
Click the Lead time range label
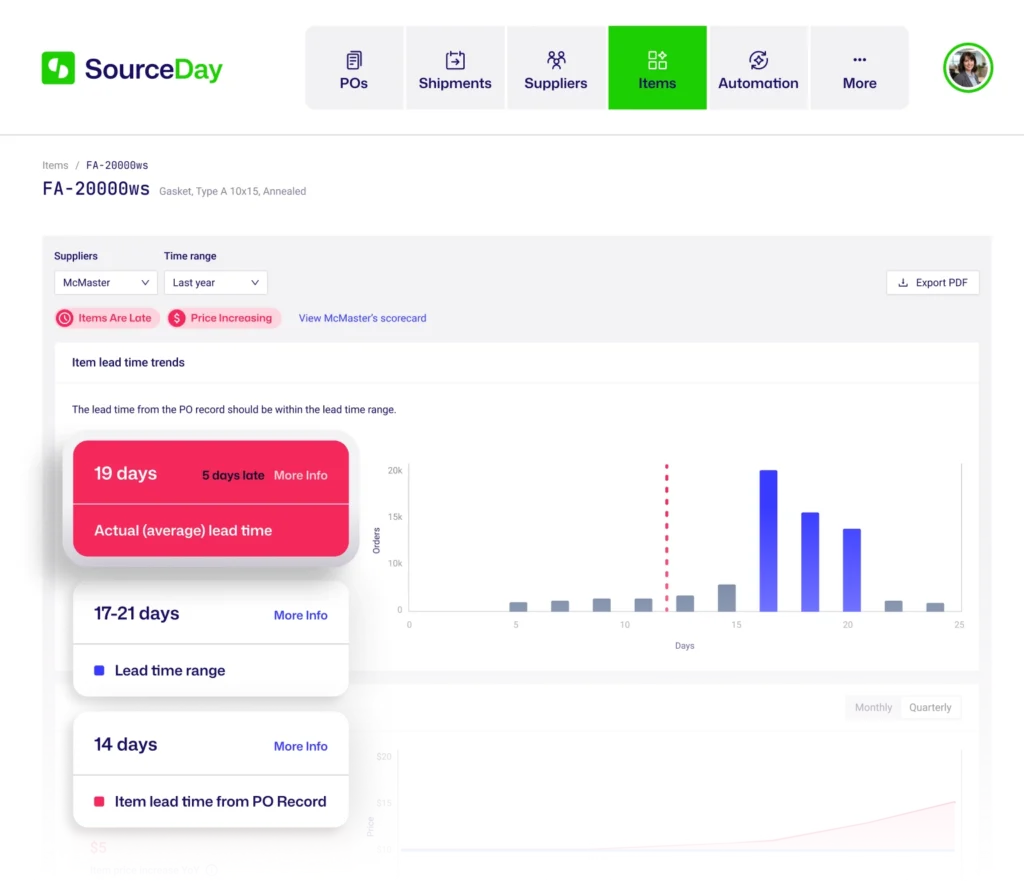170,670
